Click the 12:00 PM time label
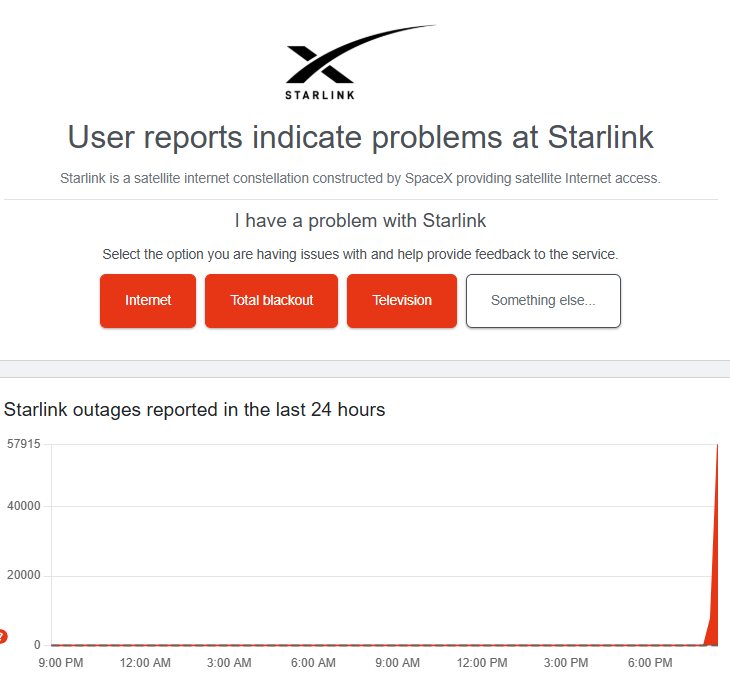730x685 pixels. [482, 663]
